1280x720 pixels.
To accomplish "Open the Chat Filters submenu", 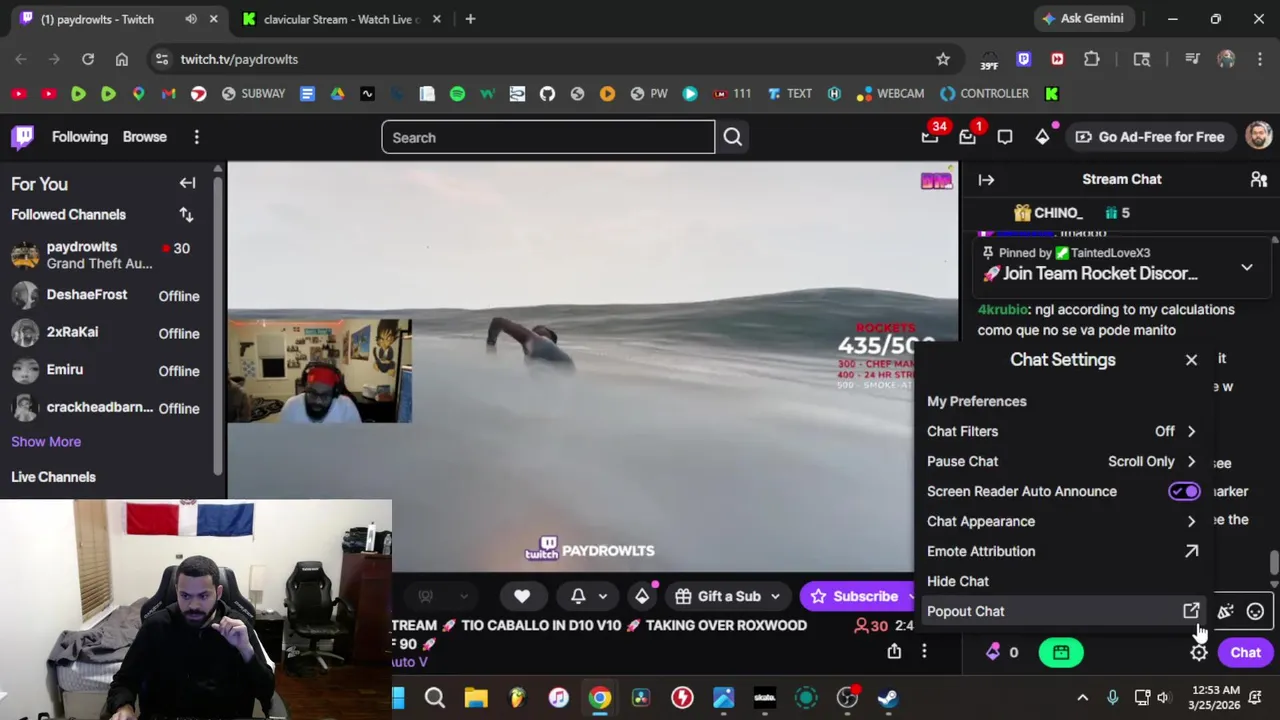I will [1062, 431].
